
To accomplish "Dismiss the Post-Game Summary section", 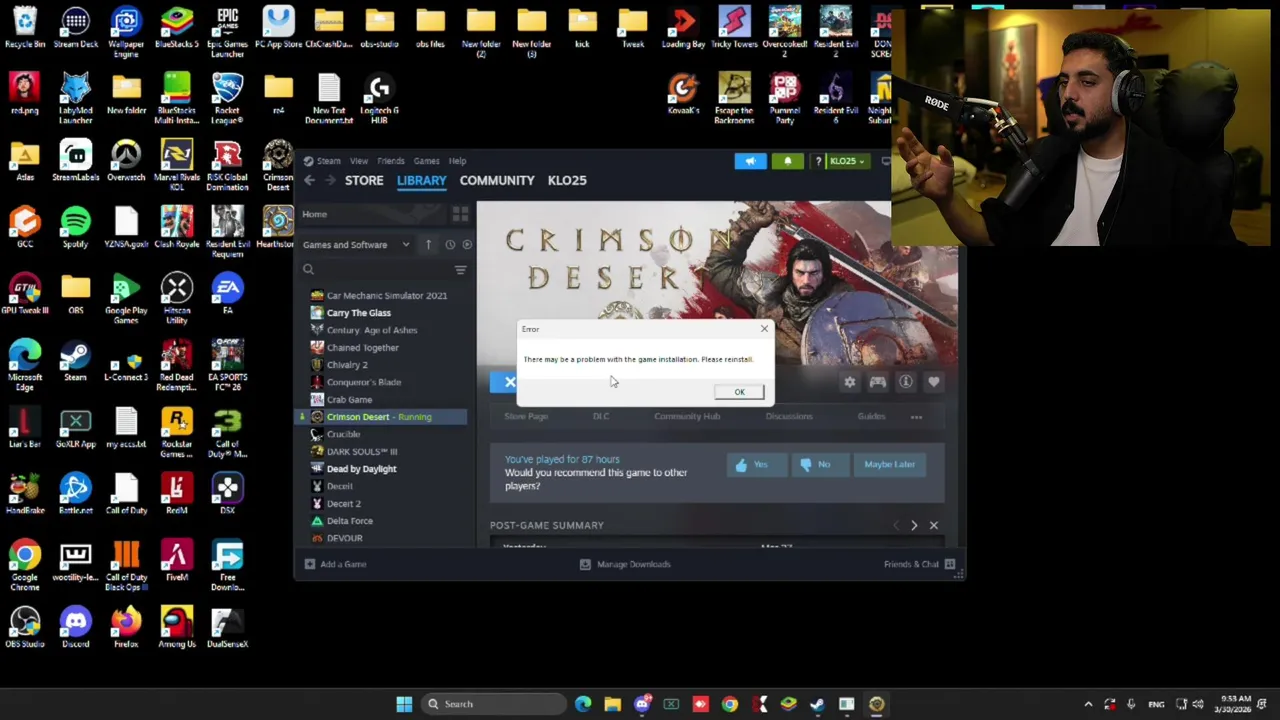I will [934, 526].
